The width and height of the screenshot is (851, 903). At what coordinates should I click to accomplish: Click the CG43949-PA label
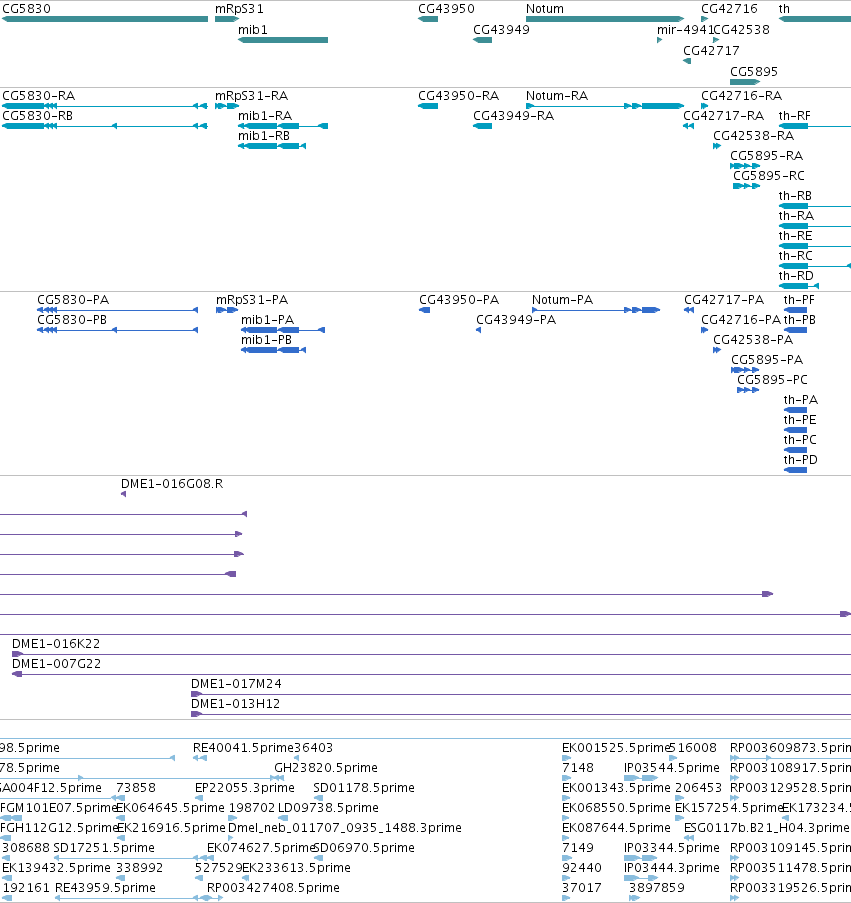pos(516,320)
